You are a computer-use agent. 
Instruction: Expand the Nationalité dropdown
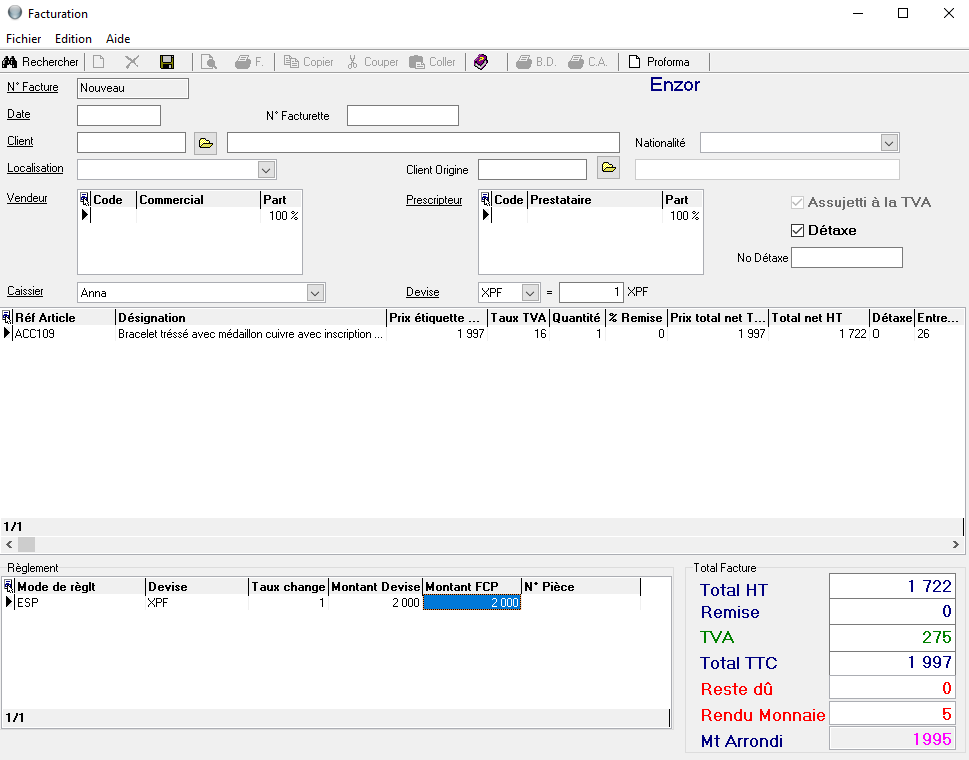[x=889, y=143]
